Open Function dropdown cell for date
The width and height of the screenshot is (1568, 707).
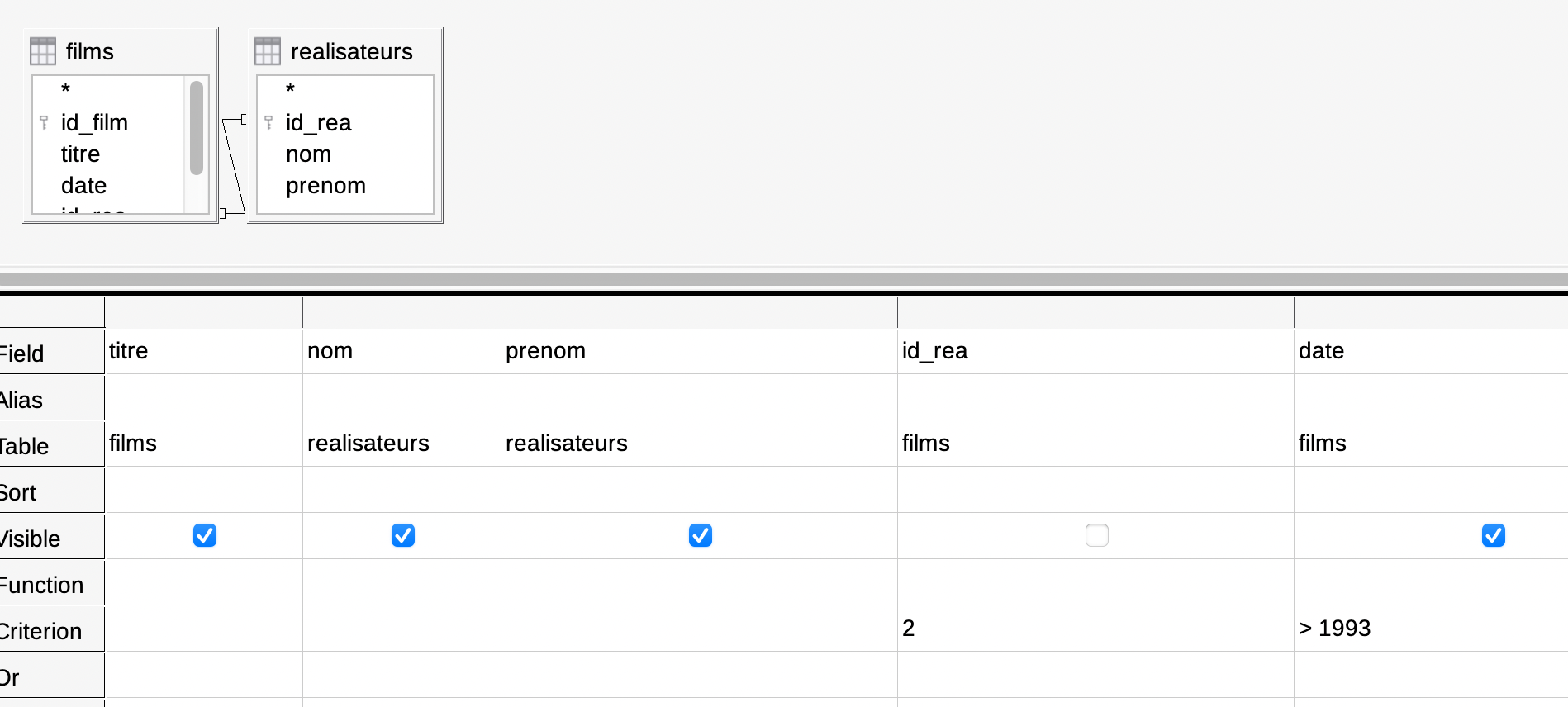(1431, 582)
